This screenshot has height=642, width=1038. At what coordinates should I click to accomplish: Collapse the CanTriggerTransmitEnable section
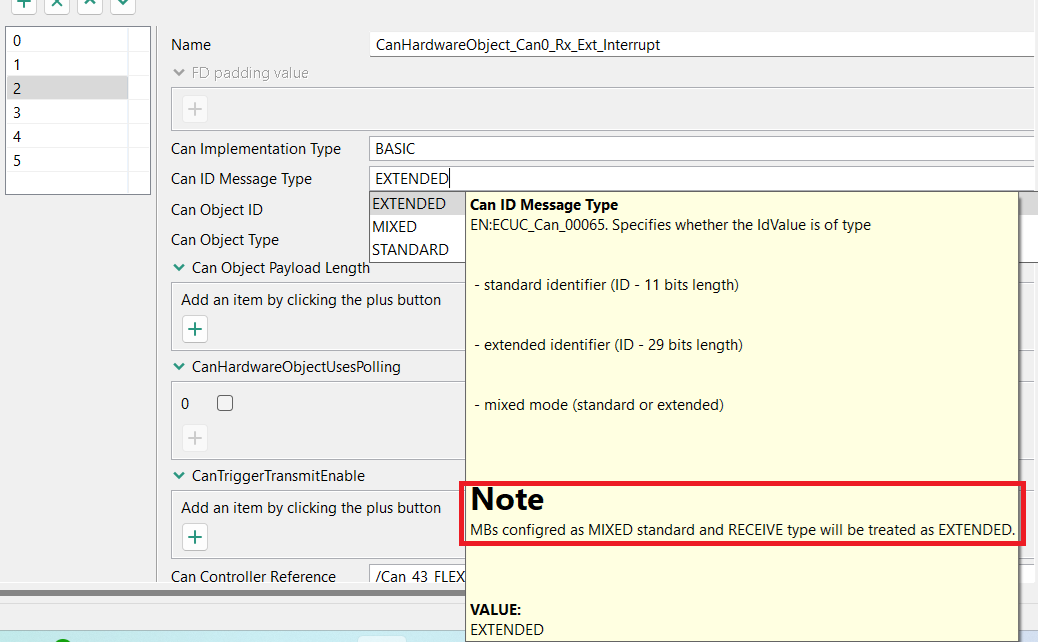[x=179, y=476]
